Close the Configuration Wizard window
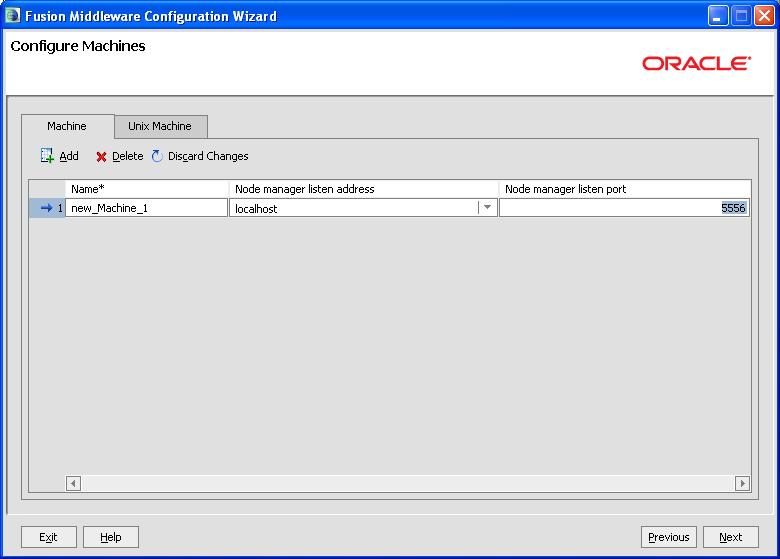 click(764, 16)
